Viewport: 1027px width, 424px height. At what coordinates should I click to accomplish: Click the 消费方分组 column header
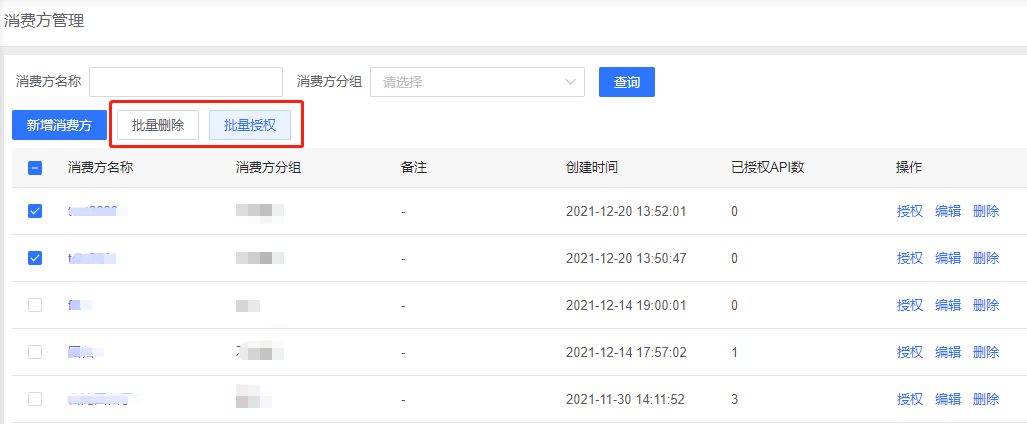pos(269,168)
